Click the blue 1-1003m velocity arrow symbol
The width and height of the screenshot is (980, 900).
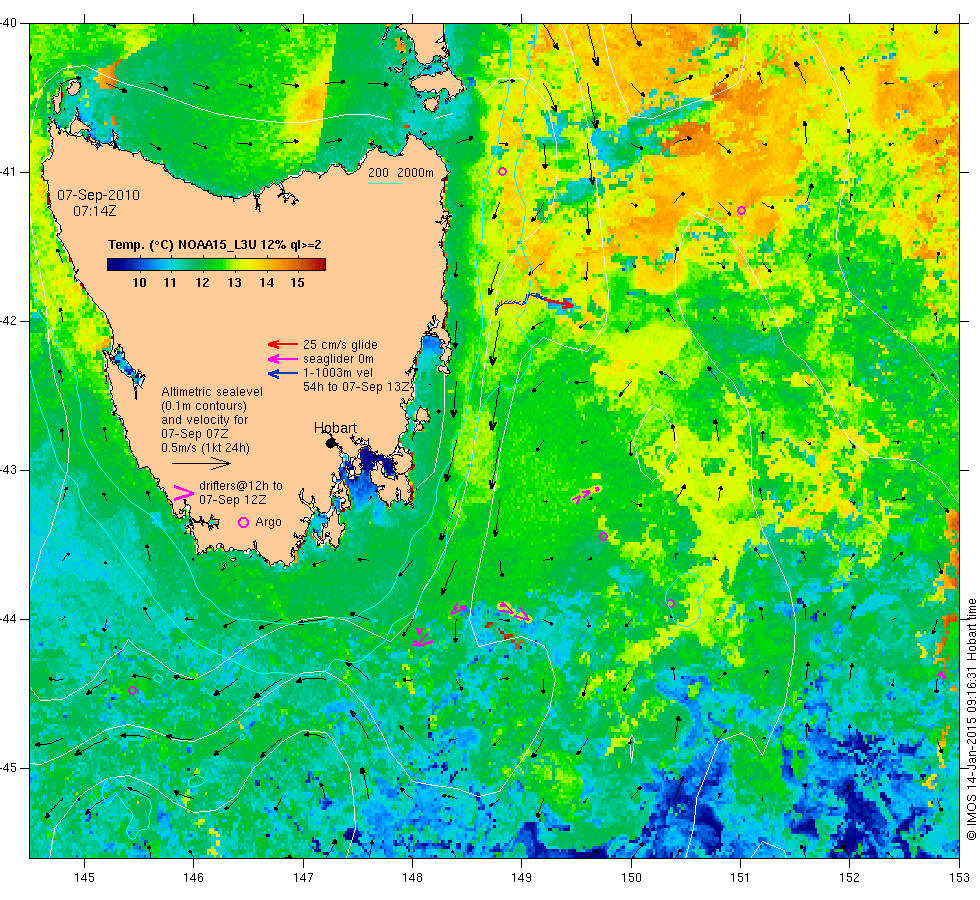[x=282, y=373]
